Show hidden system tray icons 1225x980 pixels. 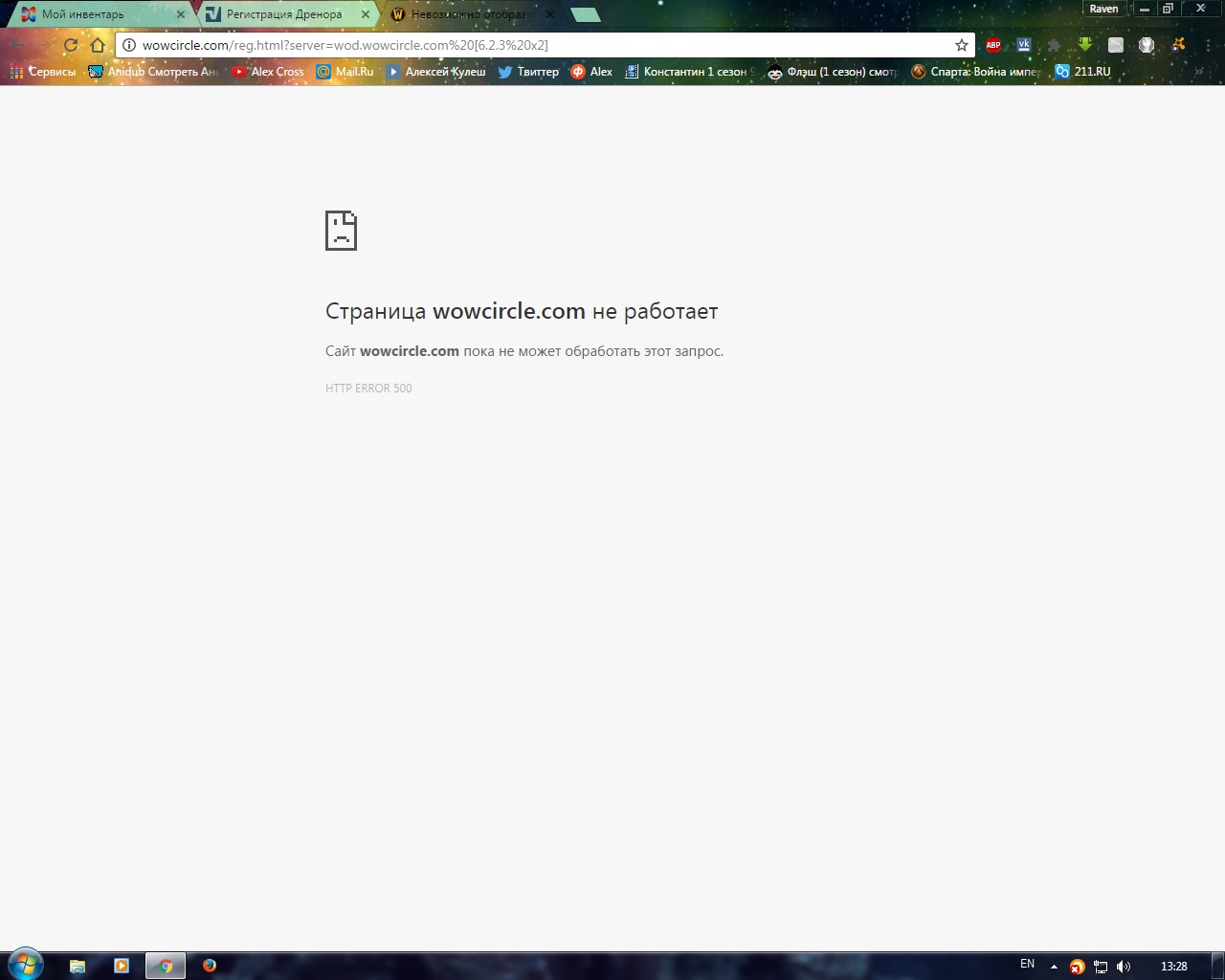(1054, 967)
